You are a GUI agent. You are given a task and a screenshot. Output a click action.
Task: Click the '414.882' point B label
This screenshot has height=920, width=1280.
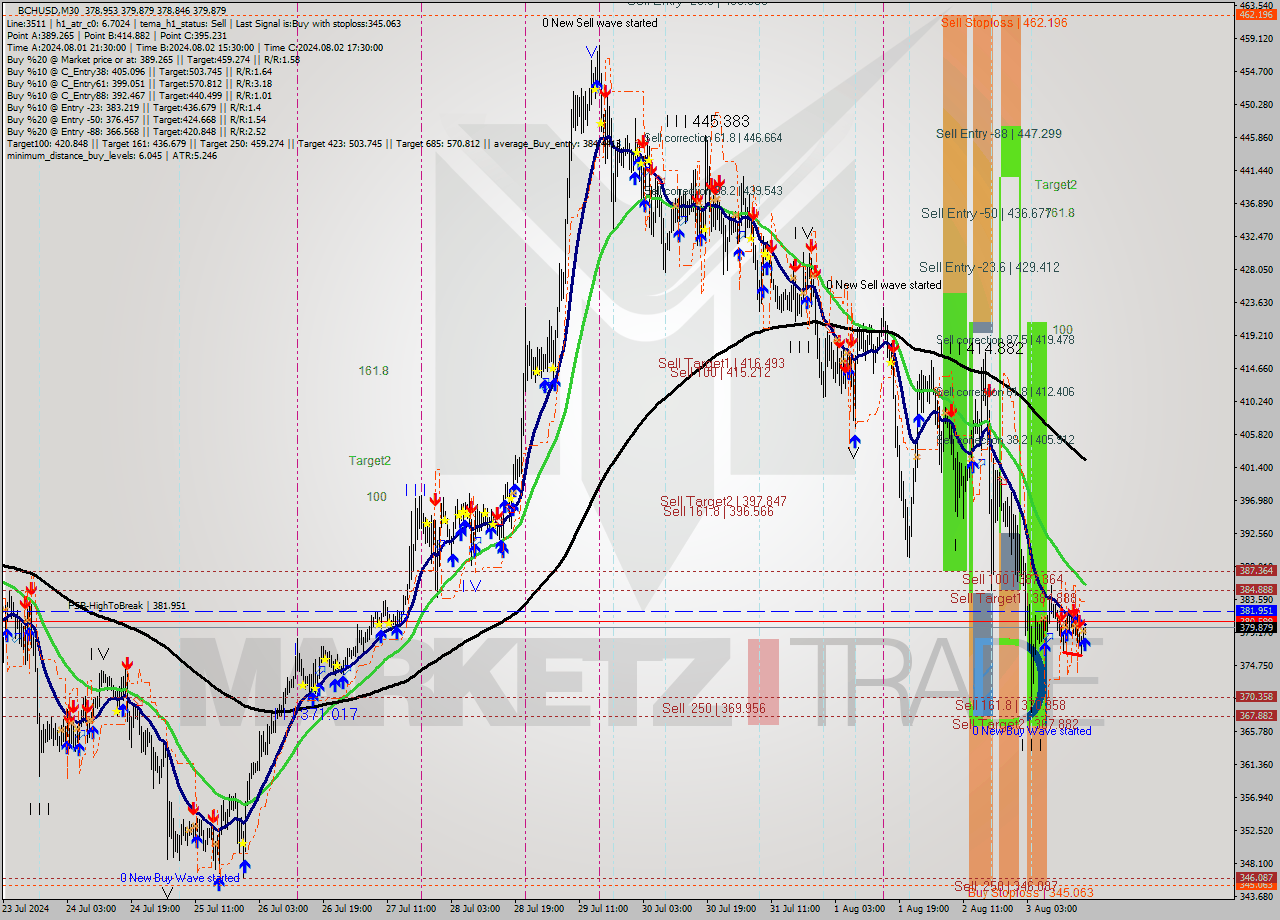(x=993, y=348)
